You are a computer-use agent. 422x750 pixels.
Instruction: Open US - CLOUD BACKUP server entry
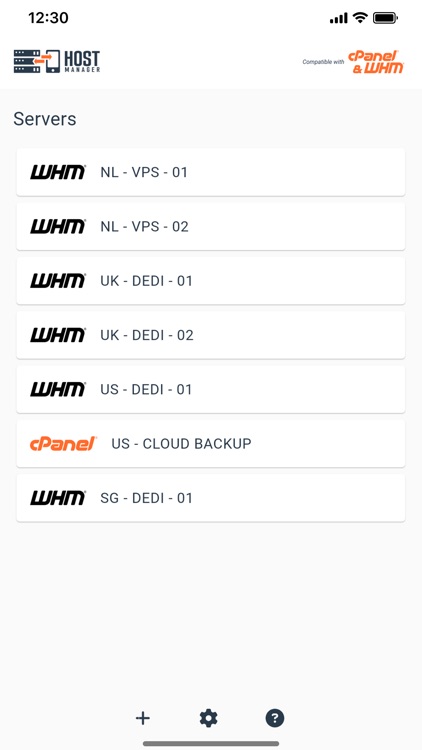[211, 444]
